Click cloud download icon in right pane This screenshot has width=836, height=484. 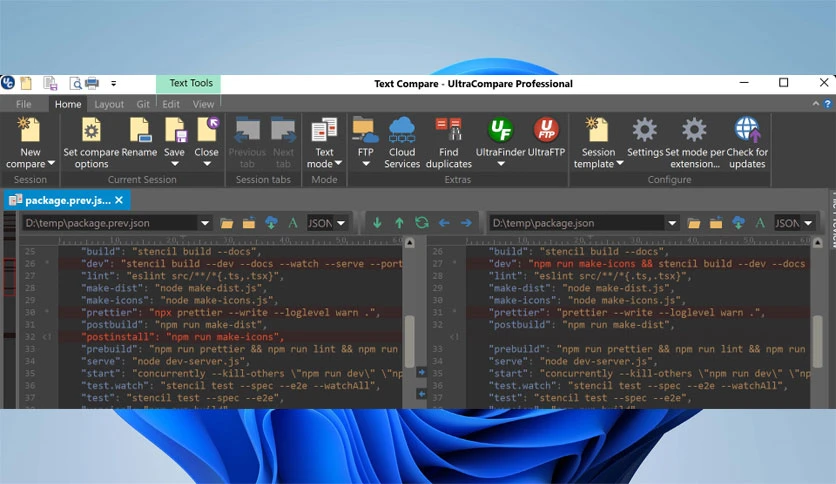(x=738, y=223)
